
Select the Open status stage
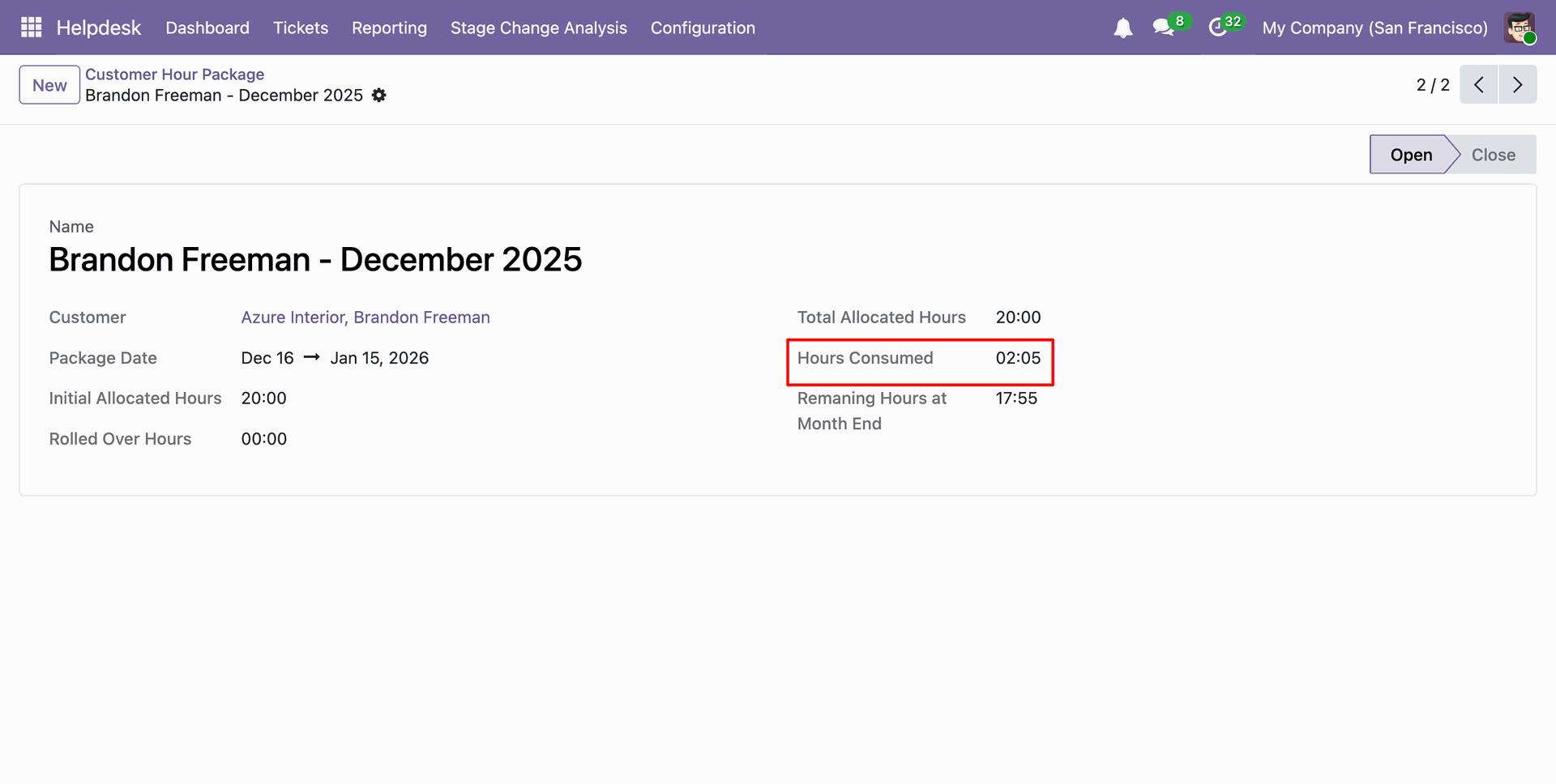tap(1410, 155)
